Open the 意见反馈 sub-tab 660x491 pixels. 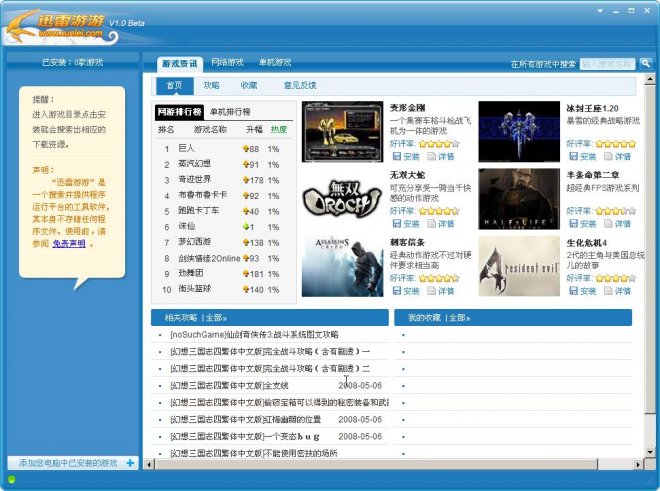tap(300, 85)
